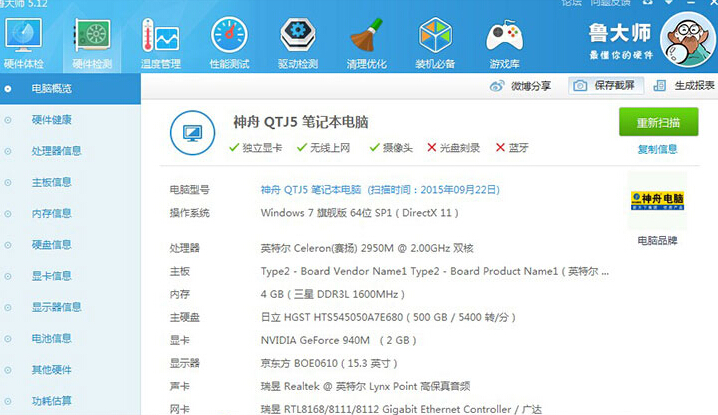Viewport: 718px width, 415px height.
Task: Click the Weibo share icon
Action: [497, 86]
